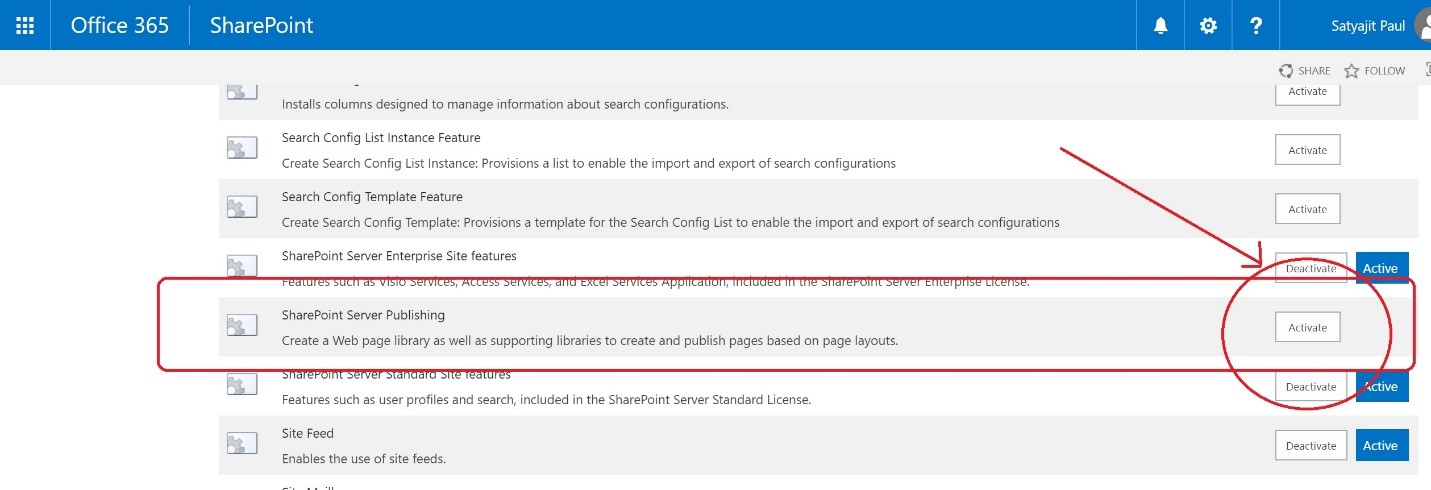The height and width of the screenshot is (490, 1431).
Task: Click SharePoint Server Enterprise Site features icon
Action: click(242, 267)
